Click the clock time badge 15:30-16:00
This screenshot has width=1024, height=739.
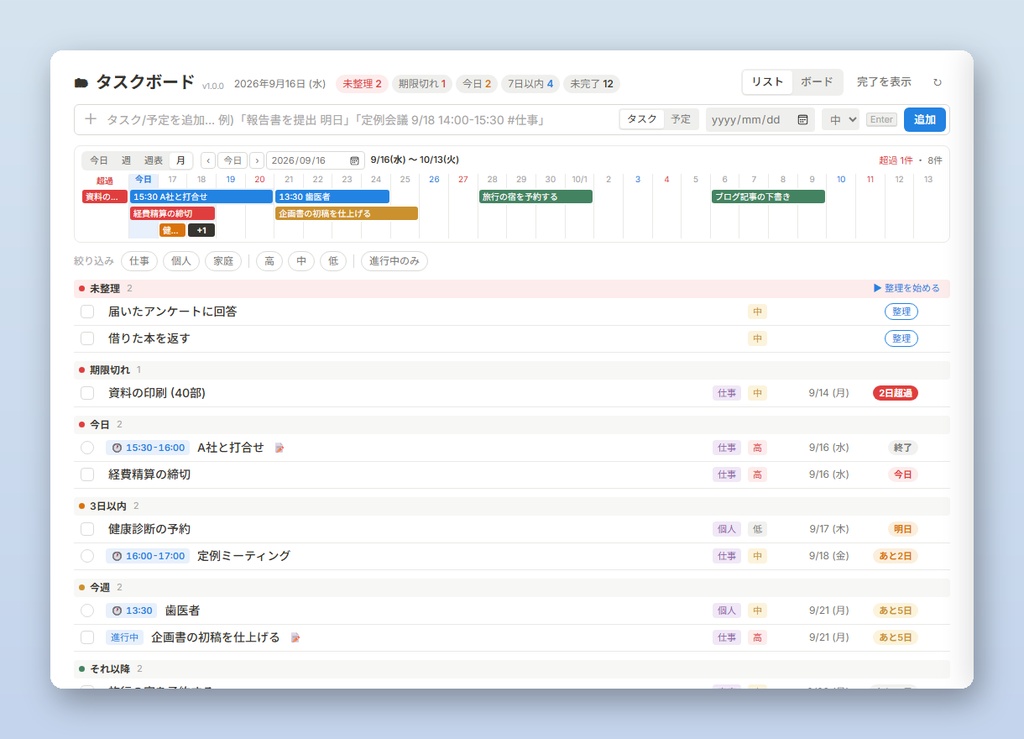(x=148, y=448)
